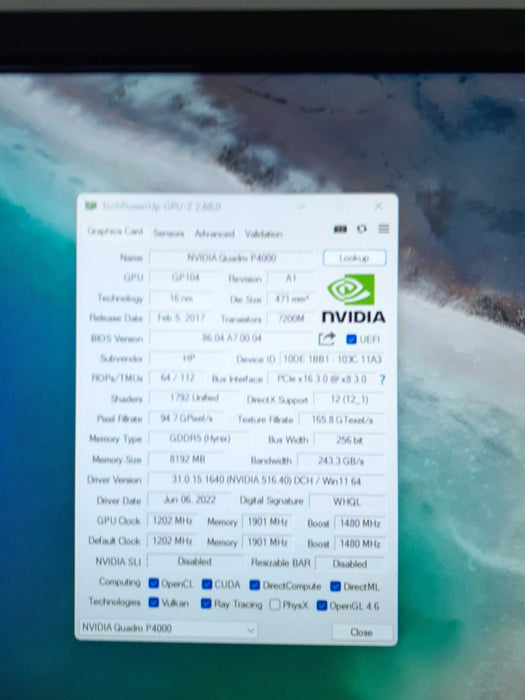The height and width of the screenshot is (700, 525).
Task: Click the Driver Version value 31.0.15.1640
Action: pos(267,480)
